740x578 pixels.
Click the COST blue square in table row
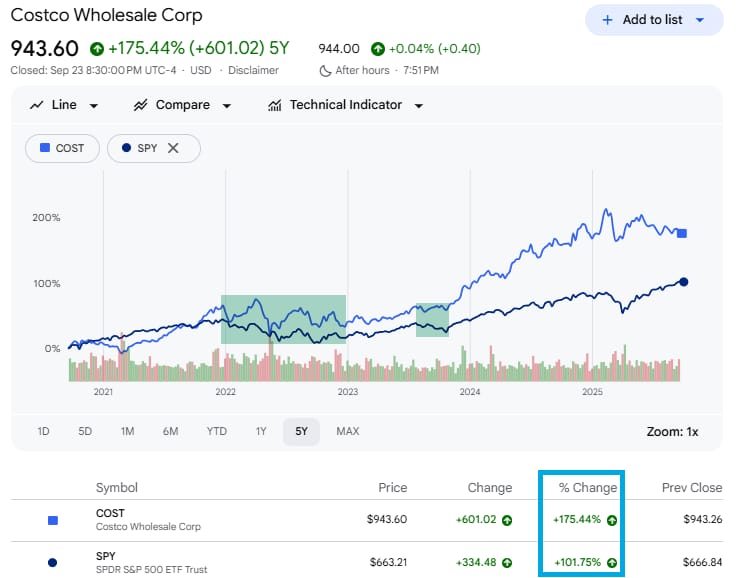[54, 520]
